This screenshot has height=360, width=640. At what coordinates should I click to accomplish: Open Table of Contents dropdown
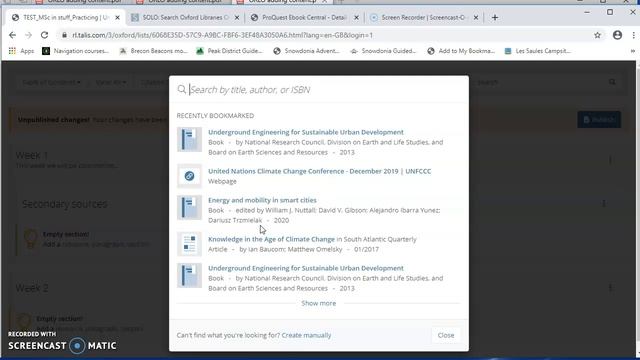51,82
